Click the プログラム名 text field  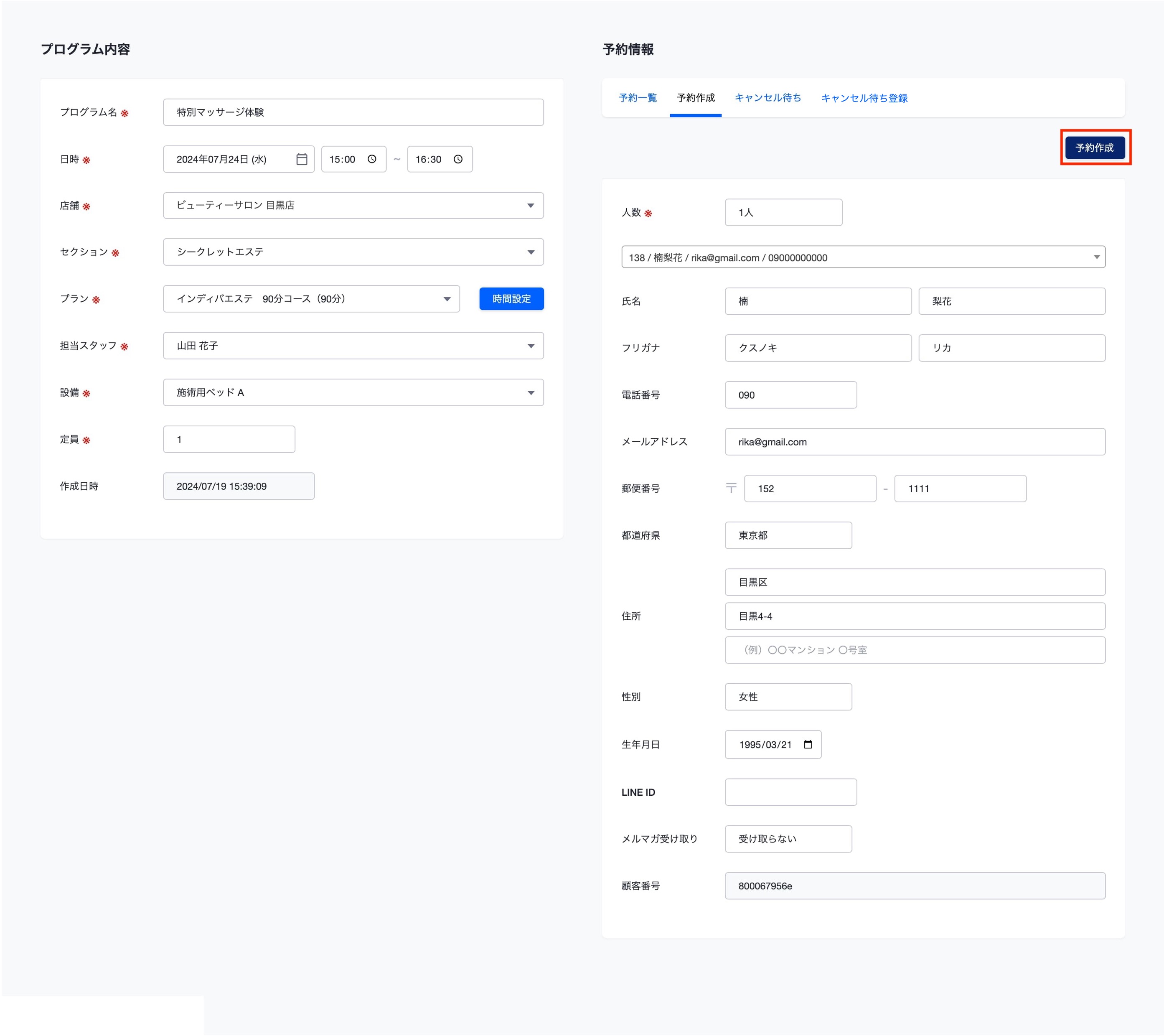pos(353,112)
